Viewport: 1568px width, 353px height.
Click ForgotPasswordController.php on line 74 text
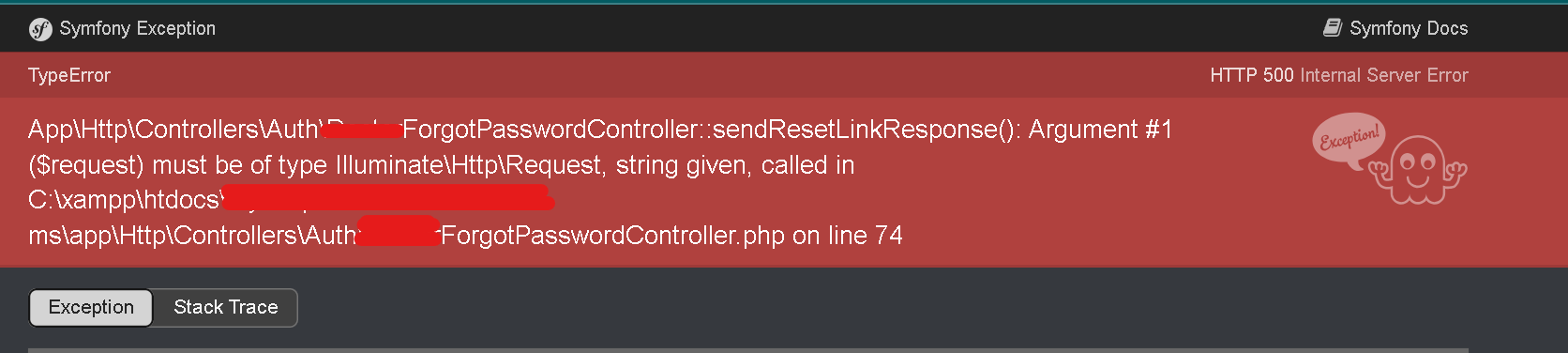tap(671, 236)
